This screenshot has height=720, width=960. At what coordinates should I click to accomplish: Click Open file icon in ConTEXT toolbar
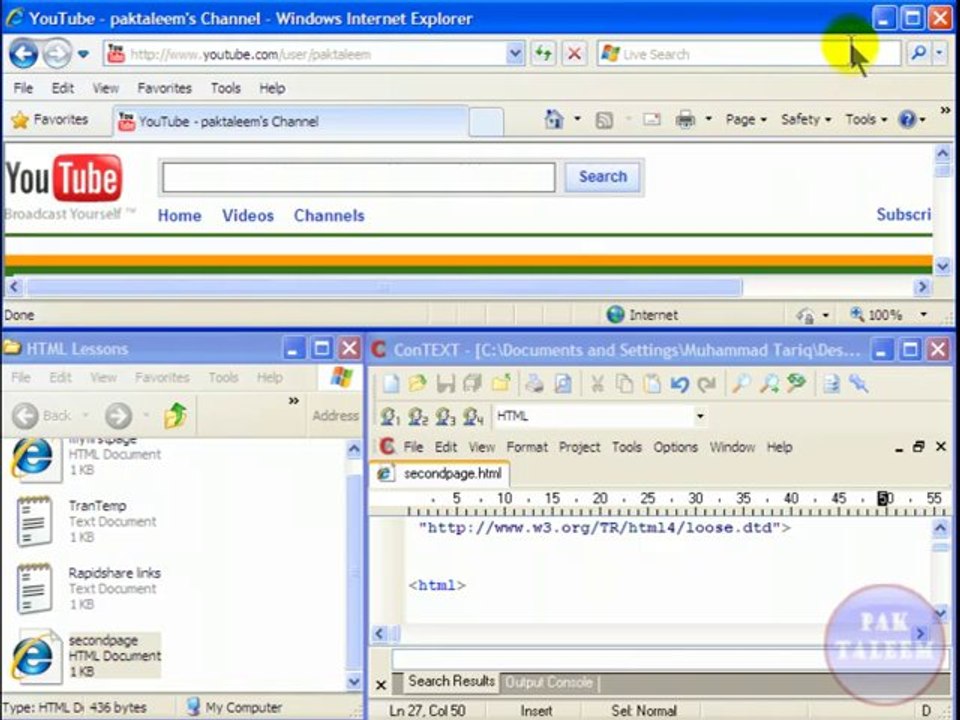(x=418, y=383)
